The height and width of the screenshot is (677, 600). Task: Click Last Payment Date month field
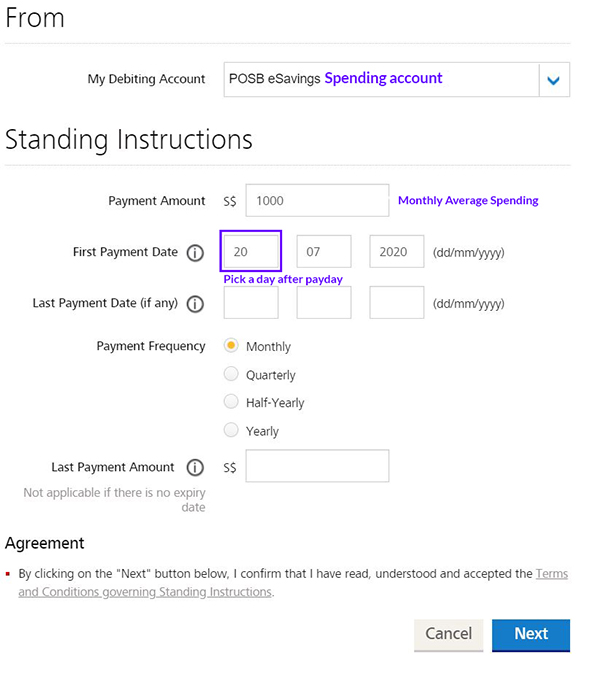tap(324, 303)
